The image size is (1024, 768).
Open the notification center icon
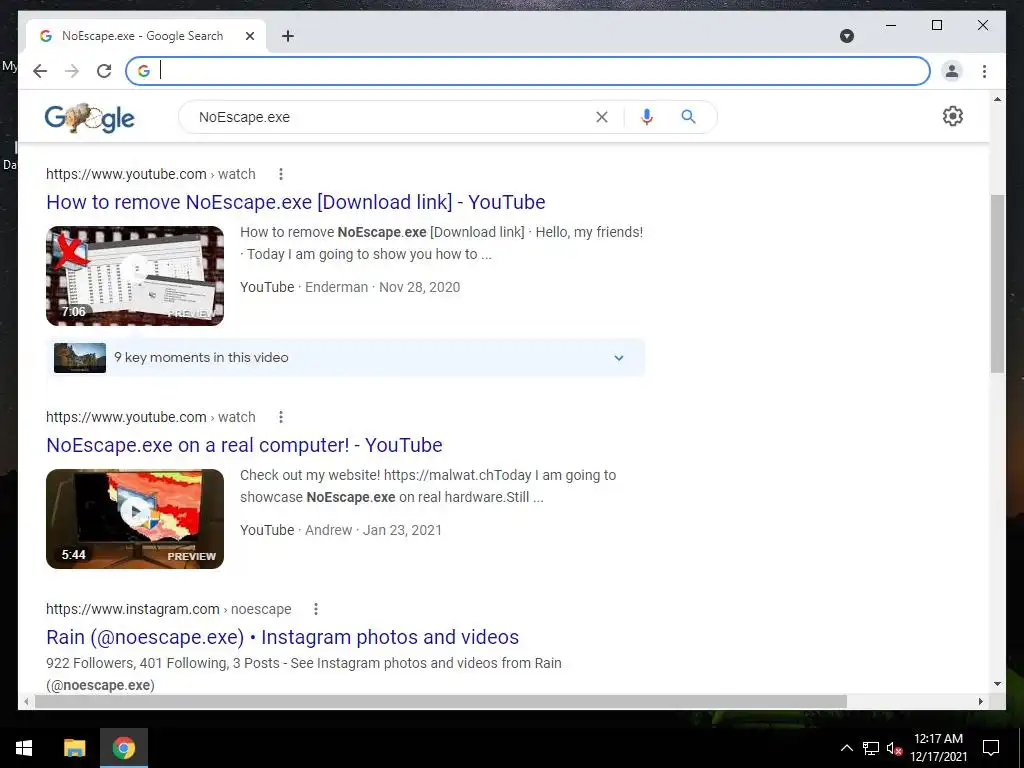point(991,748)
